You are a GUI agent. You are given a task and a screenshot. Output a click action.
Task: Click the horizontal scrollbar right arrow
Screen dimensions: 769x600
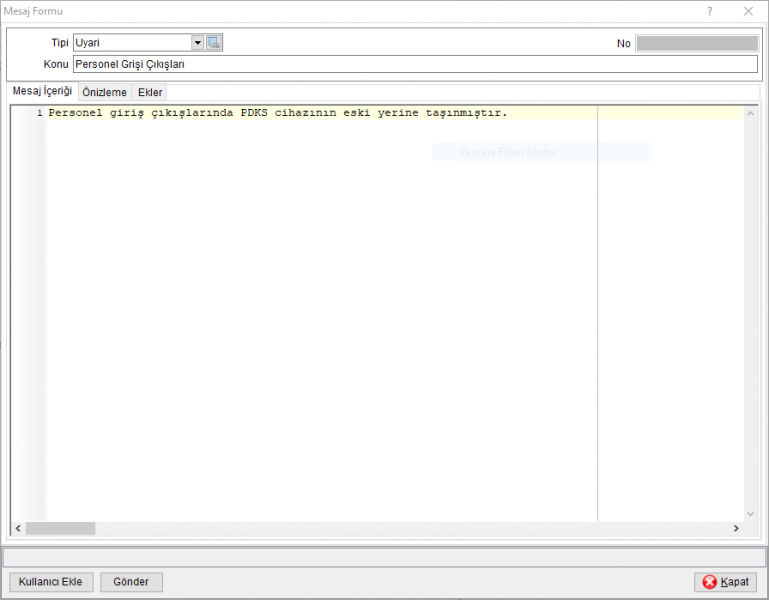click(736, 528)
